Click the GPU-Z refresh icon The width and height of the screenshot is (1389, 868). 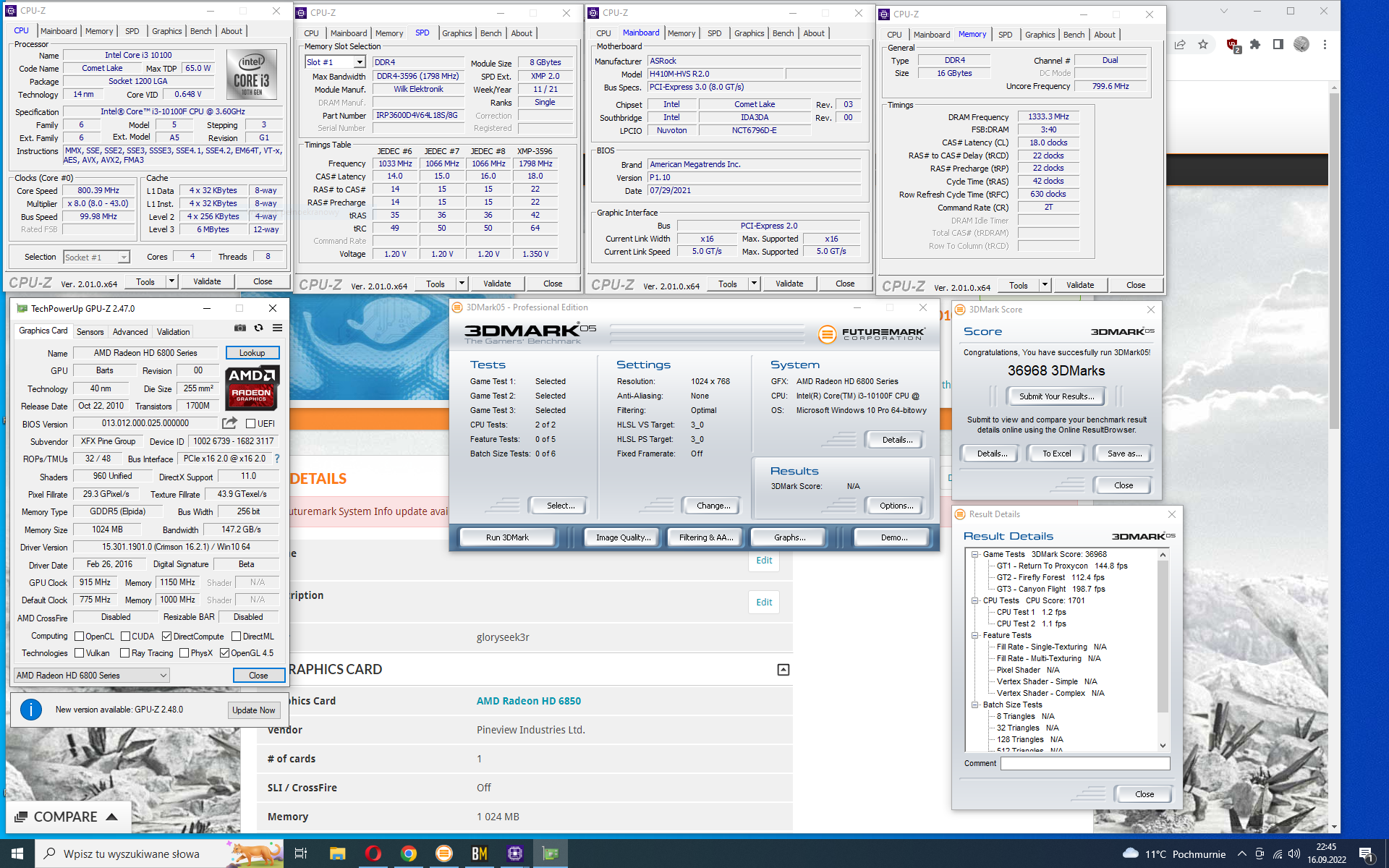[258, 328]
